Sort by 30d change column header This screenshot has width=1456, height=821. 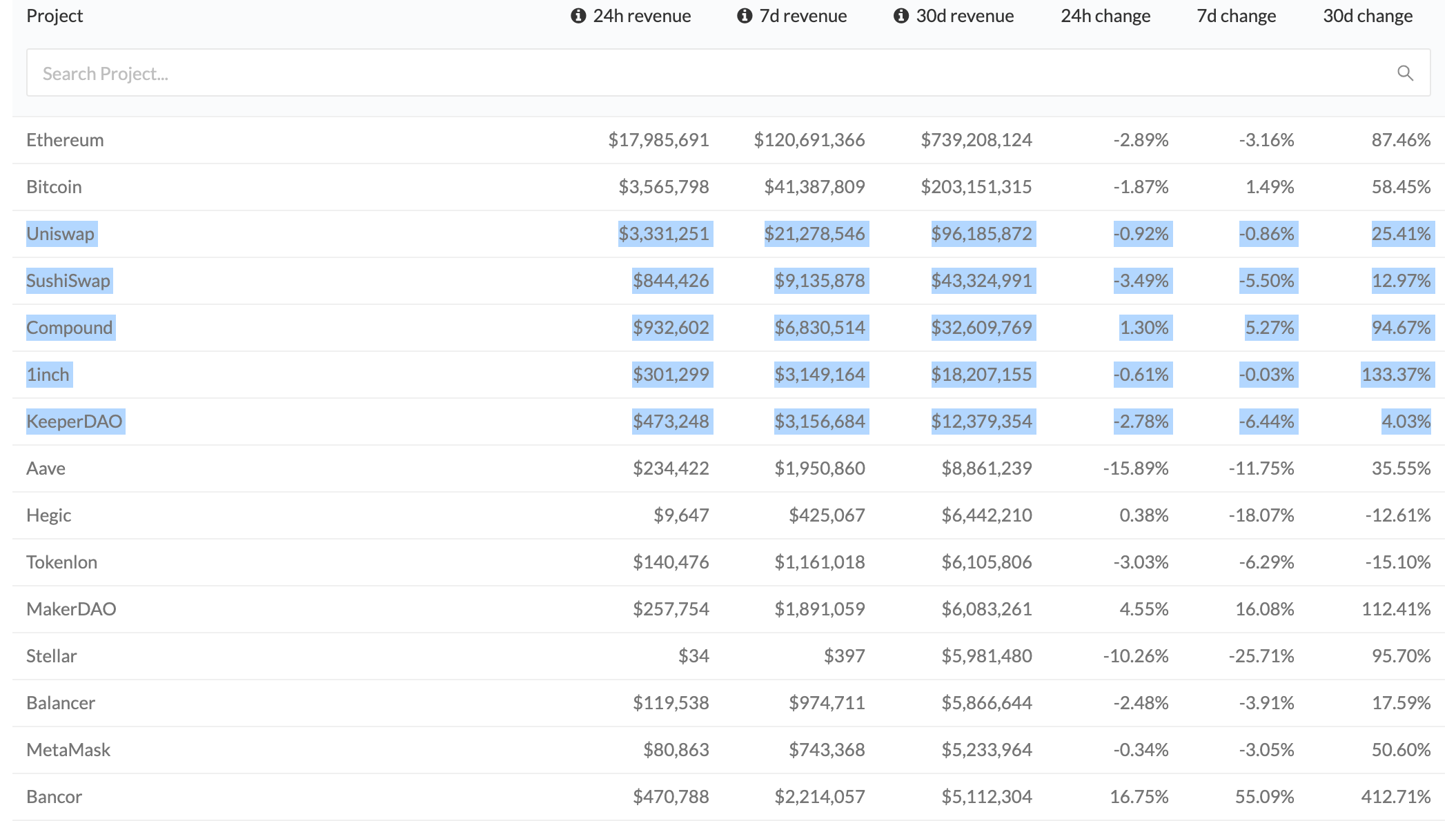pos(1368,16)
